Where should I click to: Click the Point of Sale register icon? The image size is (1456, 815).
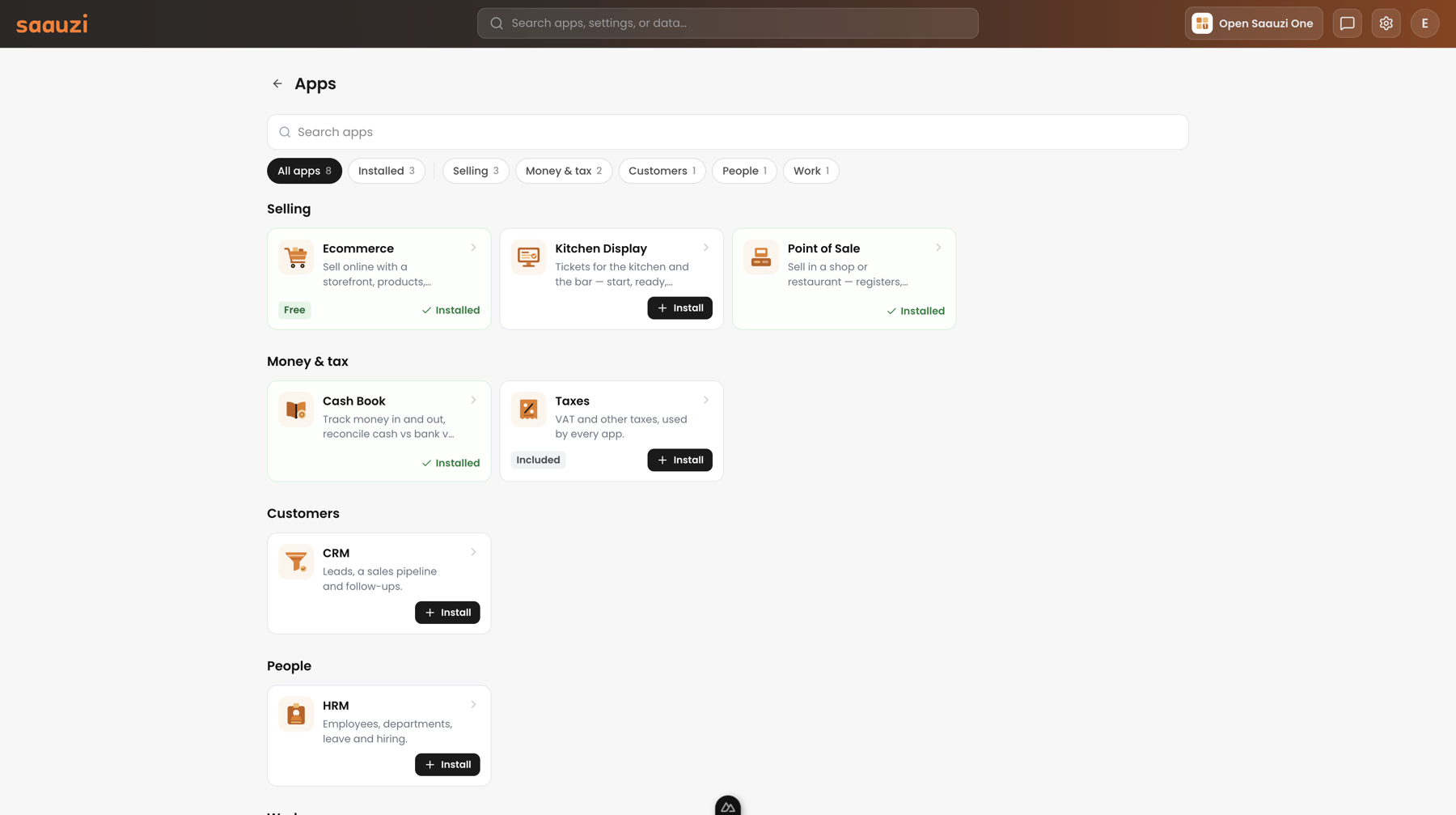(761, 257)
